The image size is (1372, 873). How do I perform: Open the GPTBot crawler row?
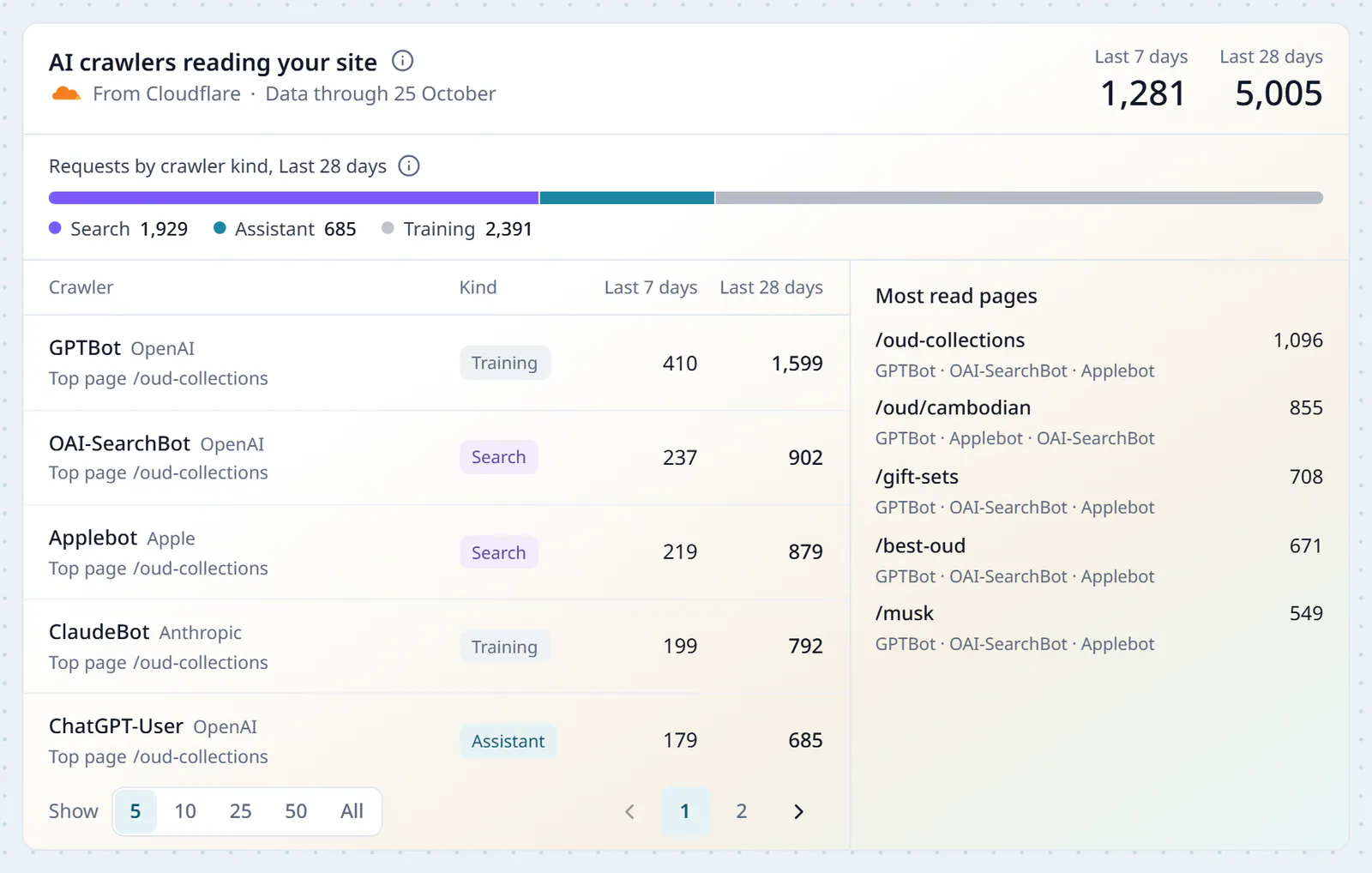(x=436, y=363)
